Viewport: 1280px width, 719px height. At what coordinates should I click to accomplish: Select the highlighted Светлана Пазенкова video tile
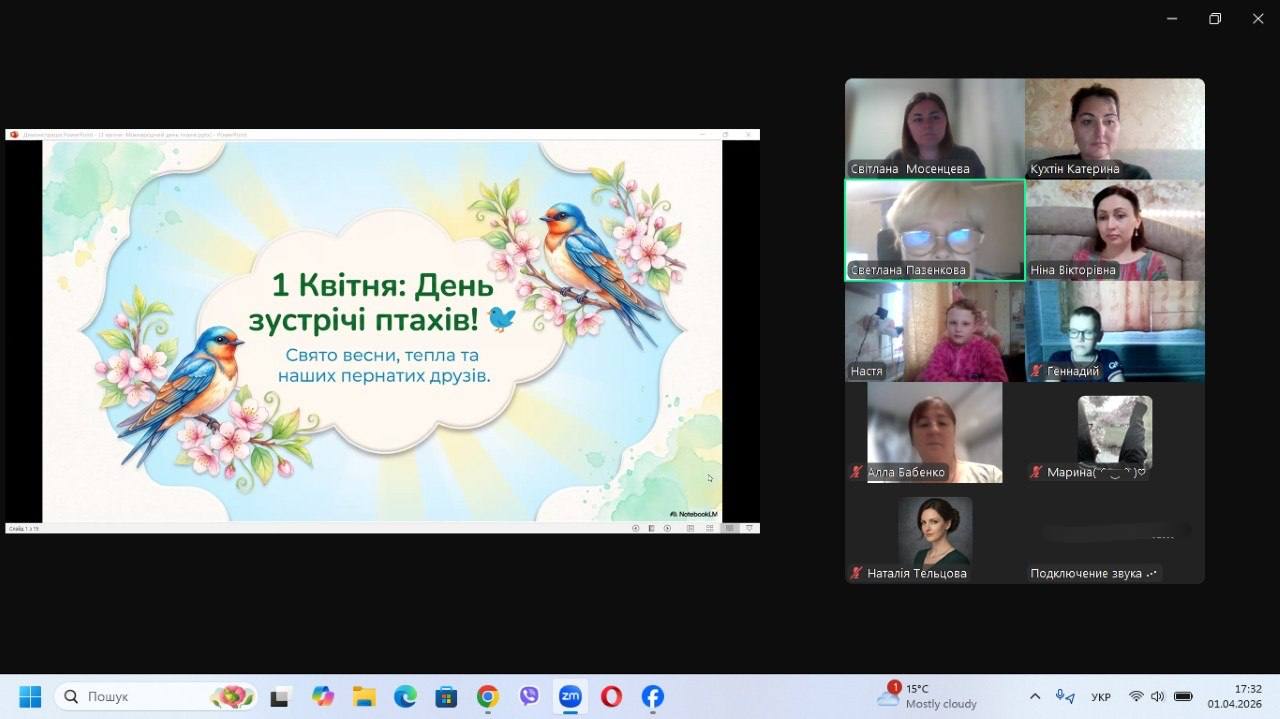point(935,230)
